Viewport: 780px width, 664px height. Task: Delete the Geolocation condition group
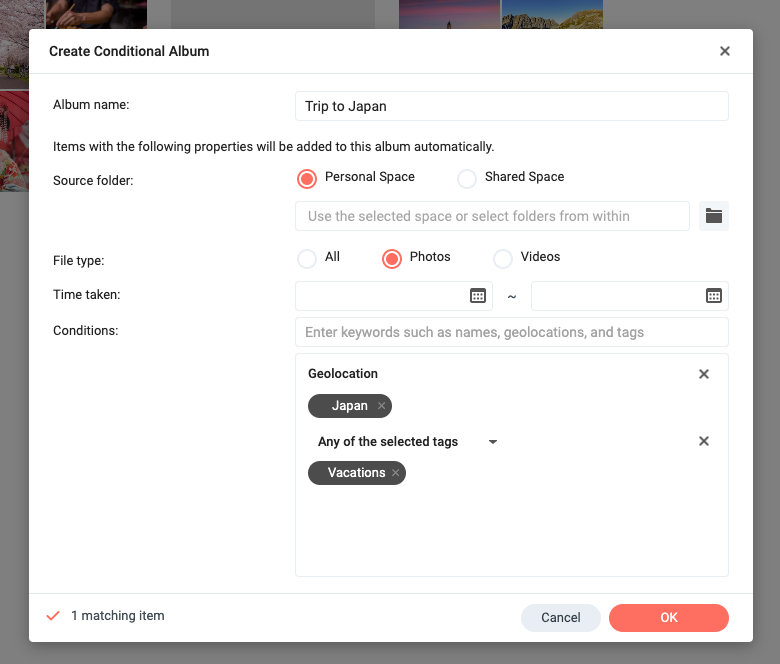pyautogui.click(x=704, y=374)
